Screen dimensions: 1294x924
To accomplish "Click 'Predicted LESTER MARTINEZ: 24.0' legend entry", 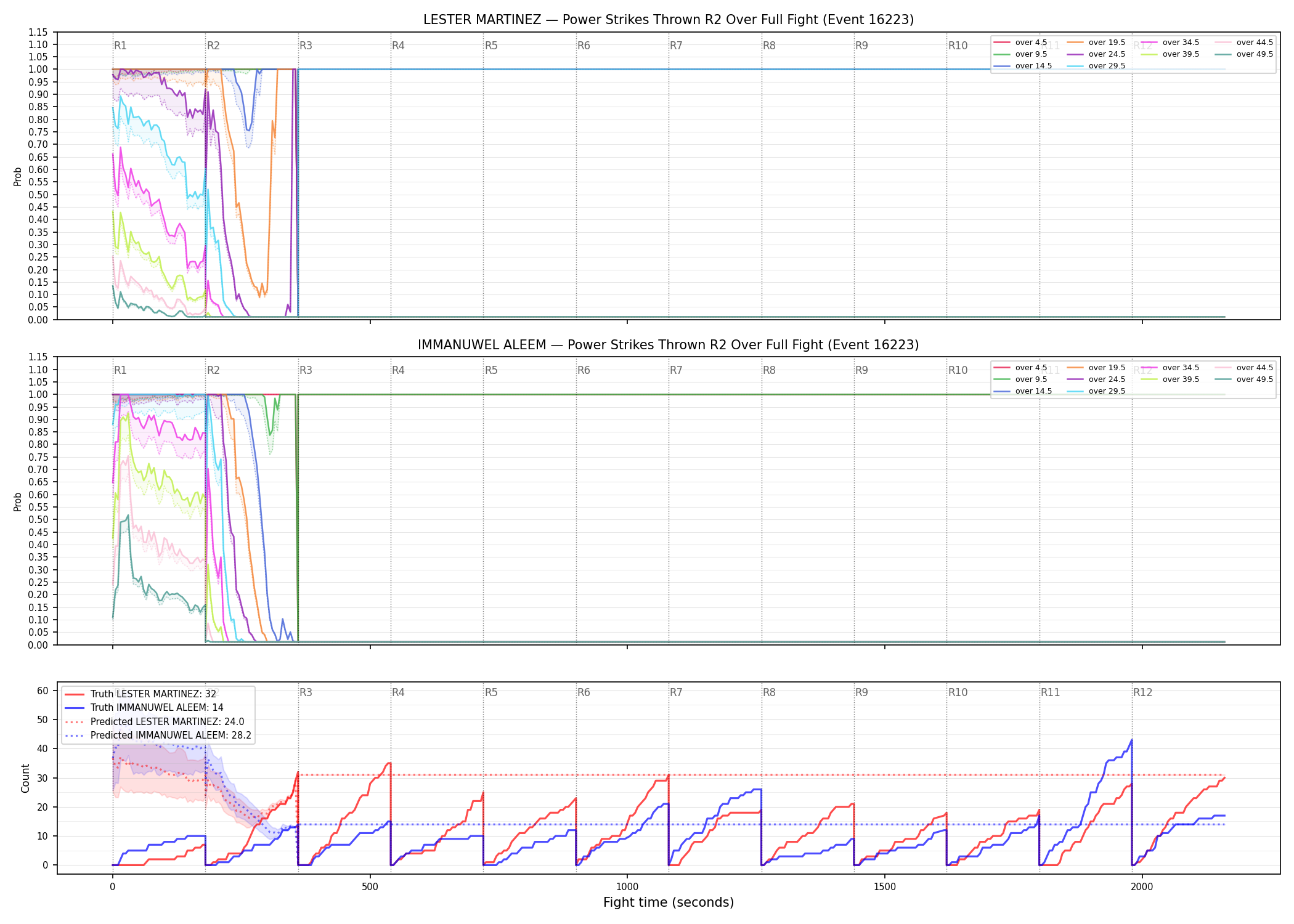I will point(155,722).
